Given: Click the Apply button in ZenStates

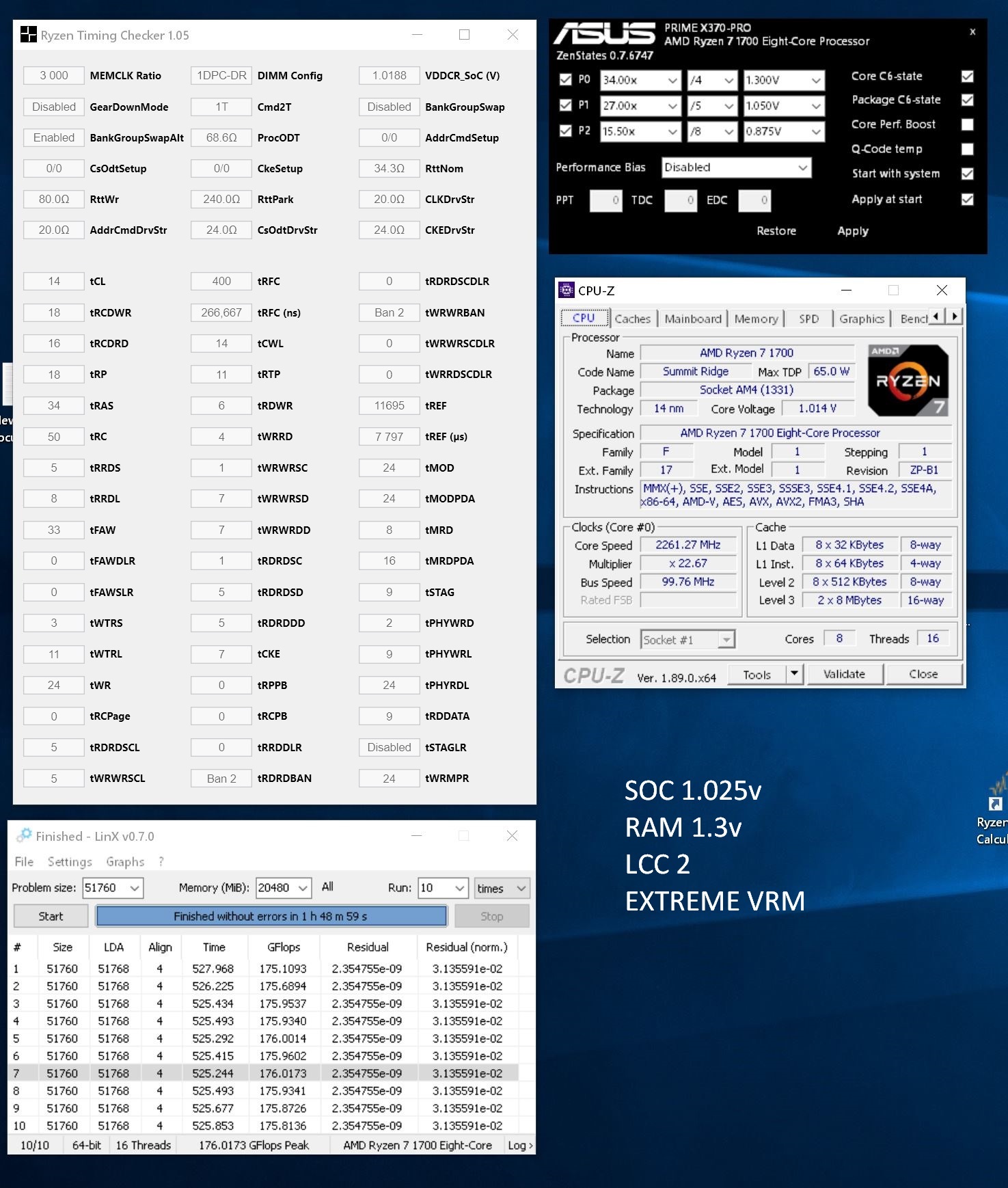Looking at the screenshot, I should coord(853,231).
